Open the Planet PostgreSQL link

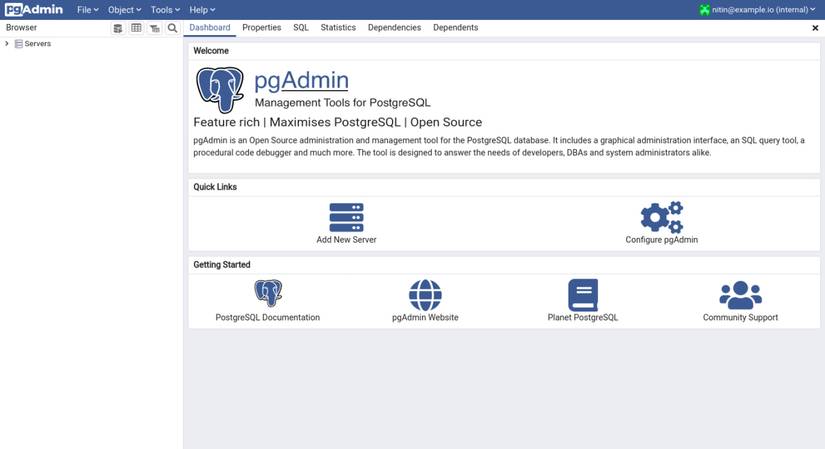coord(582,317)
